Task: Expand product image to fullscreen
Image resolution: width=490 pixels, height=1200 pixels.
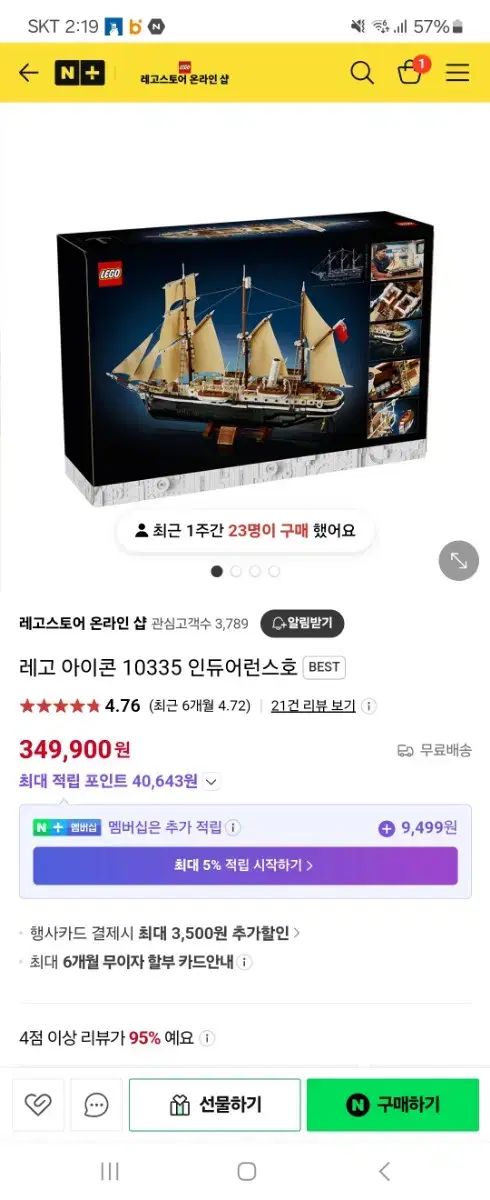Action: tap(459, 560)
